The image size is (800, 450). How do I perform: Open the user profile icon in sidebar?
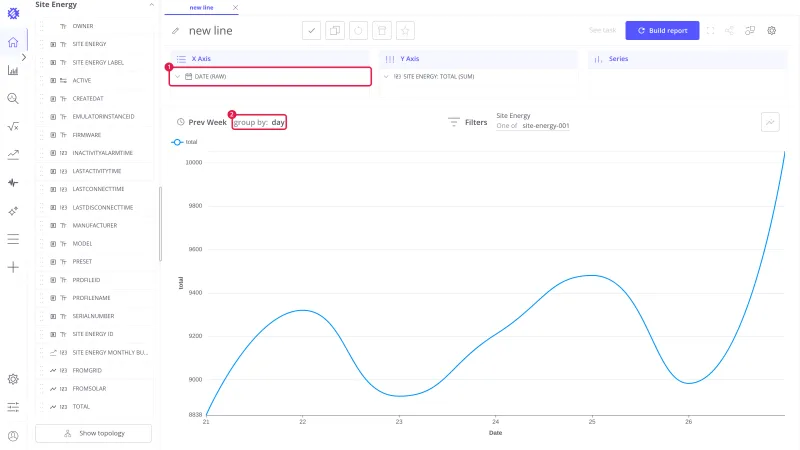[x=13, y=436]
